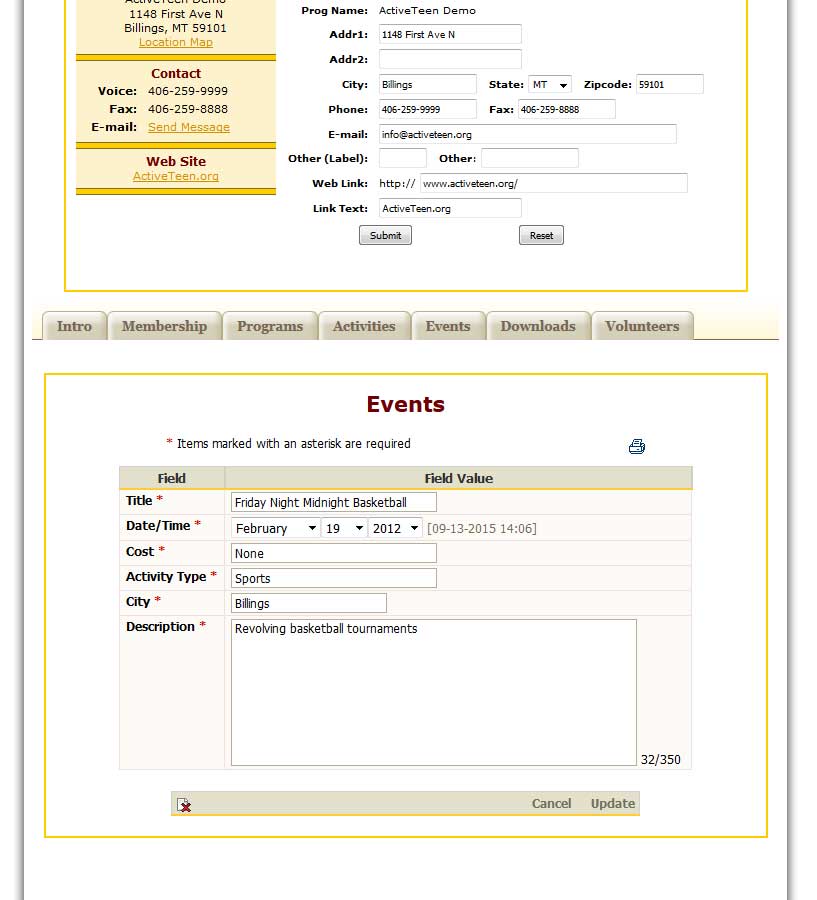Open the month dropdown showing February
The width and height of the screenshot is (817, 900).
276,528
